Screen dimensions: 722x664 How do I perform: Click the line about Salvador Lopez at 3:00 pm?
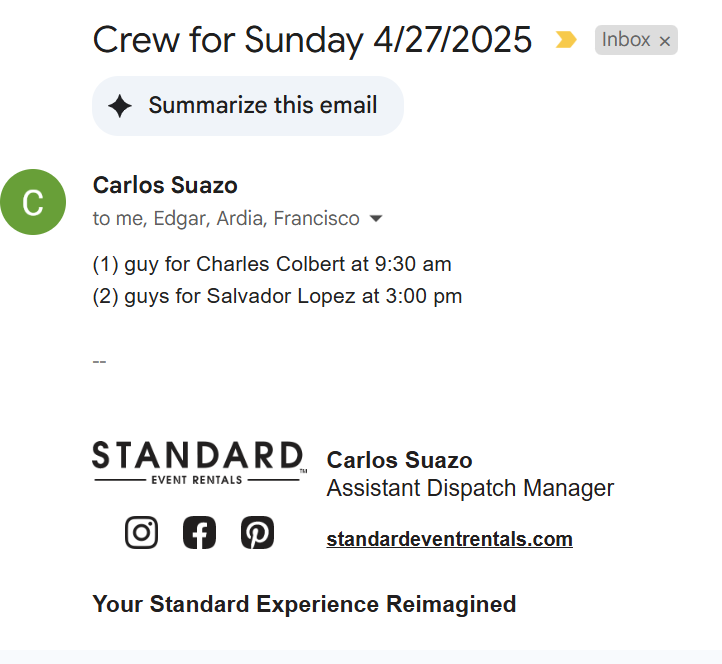277,296
